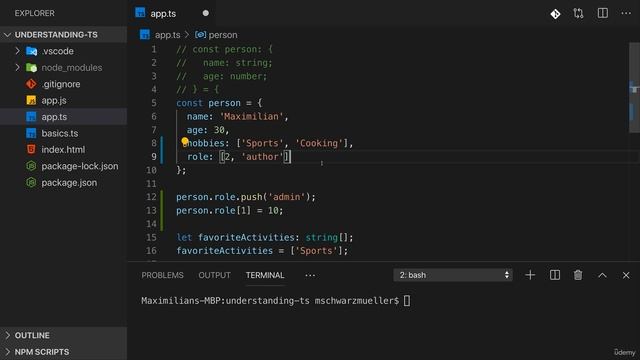Click 'const person' on line 5
The image size is (640, 360).
click(209, 103)
